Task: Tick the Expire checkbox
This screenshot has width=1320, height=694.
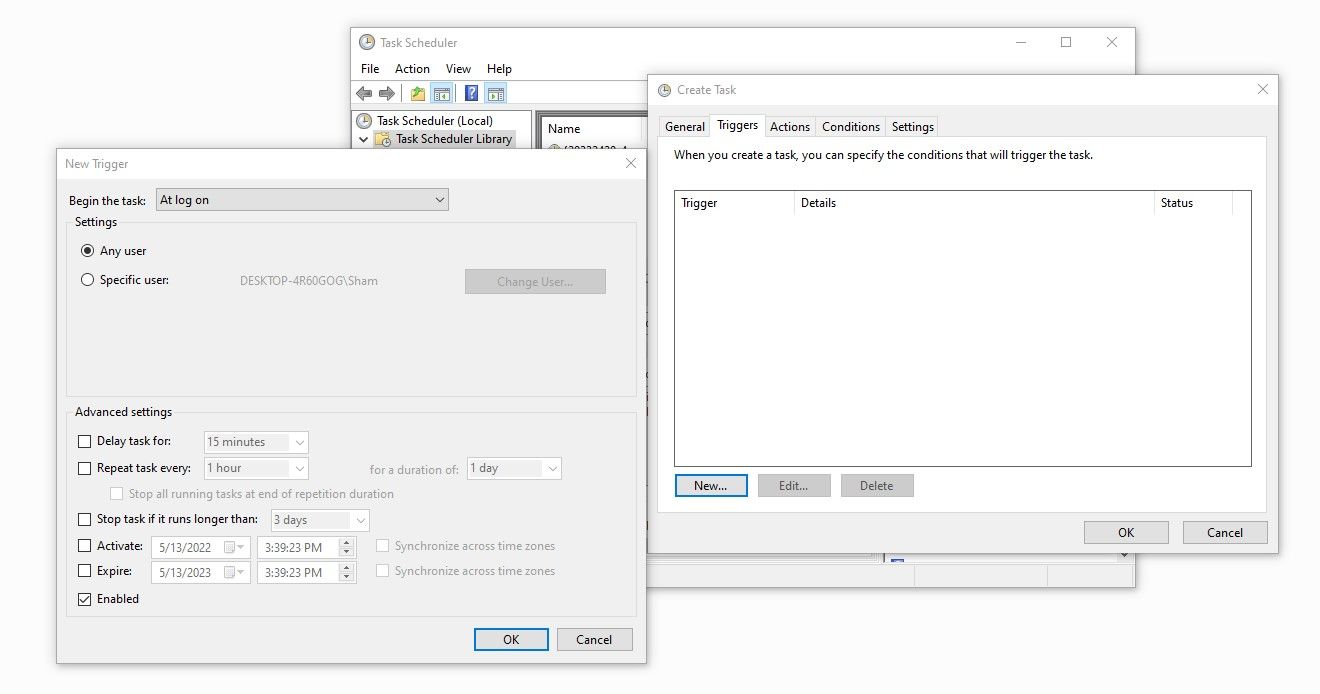Action: point(84,571)
